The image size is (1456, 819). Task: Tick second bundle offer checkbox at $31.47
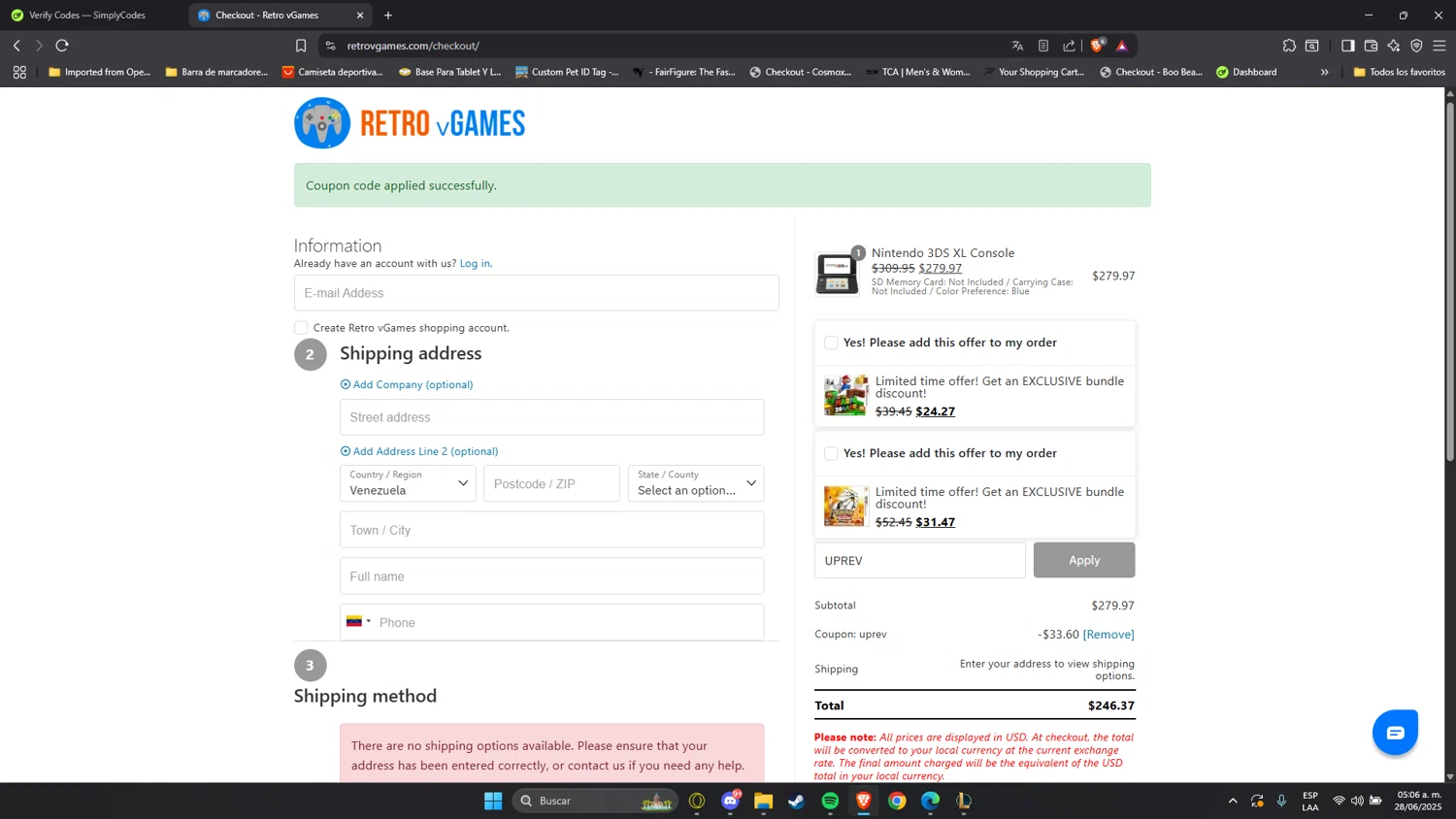[x=831, y=453]
